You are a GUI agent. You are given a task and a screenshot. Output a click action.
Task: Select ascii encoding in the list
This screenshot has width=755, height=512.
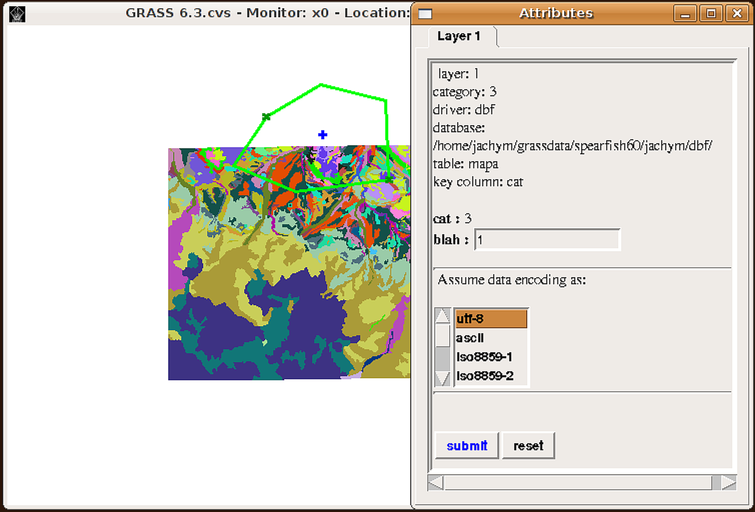(x=491, y=338)
